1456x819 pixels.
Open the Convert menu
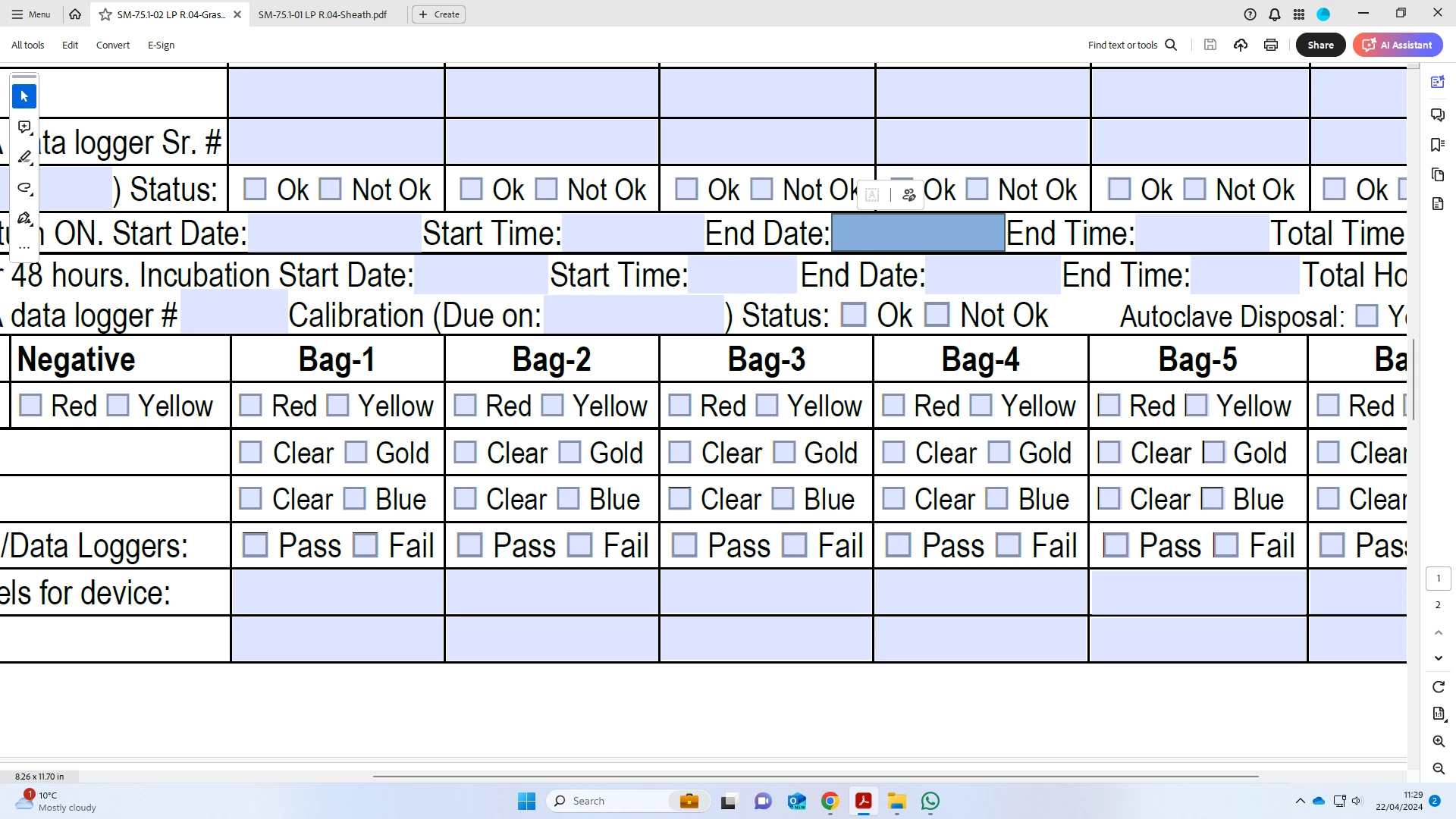tap(112, 45)
